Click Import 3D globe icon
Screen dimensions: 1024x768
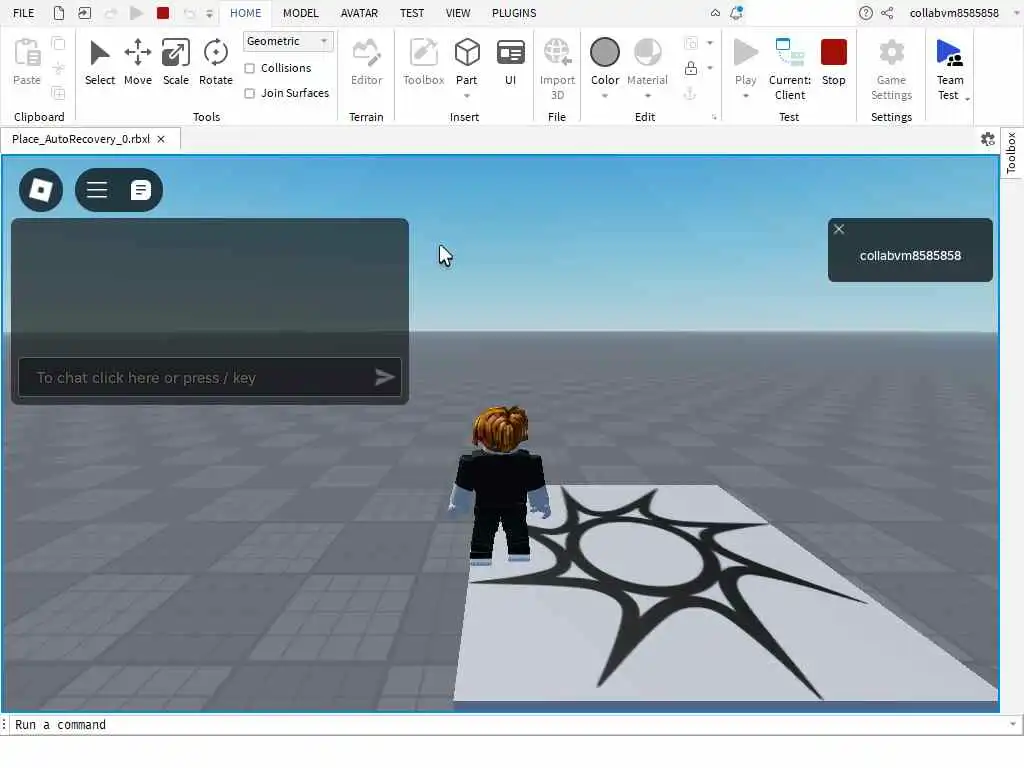557,54
